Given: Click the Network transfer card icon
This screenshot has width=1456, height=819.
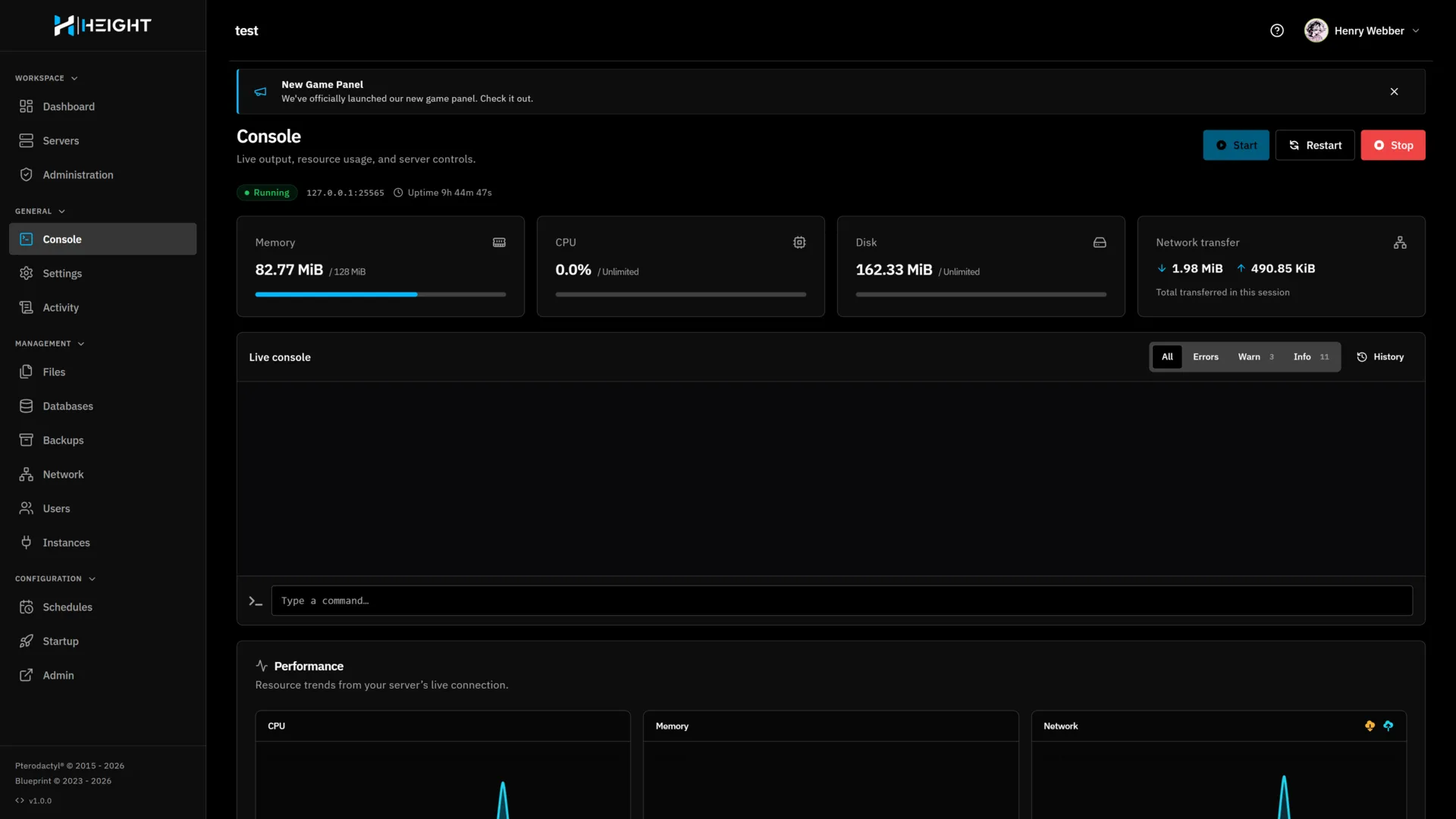Looking at the screenshot, I should pos(1400,243).
